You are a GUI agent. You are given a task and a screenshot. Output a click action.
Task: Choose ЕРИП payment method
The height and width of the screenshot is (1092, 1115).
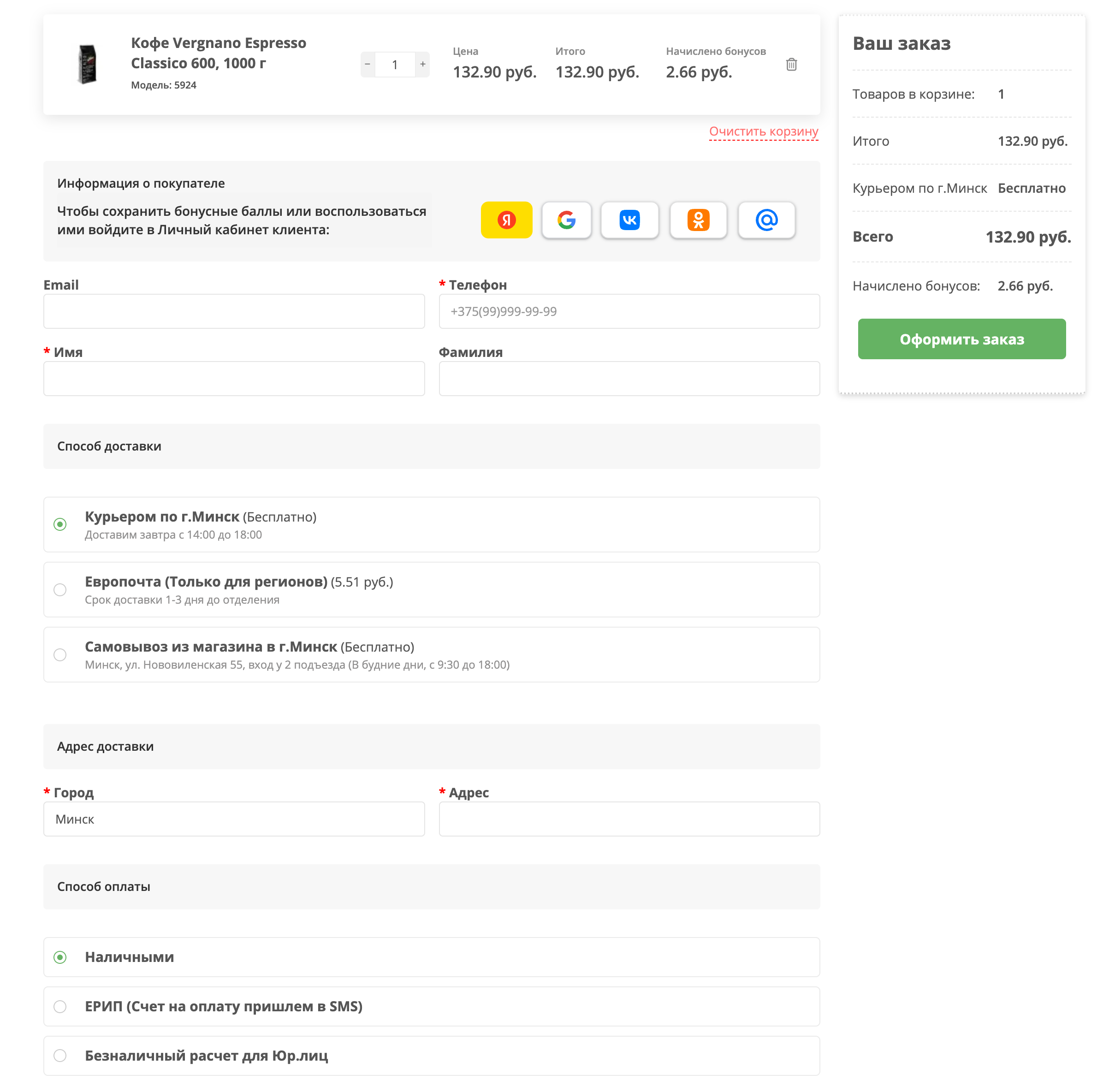tap(60, 1006)
